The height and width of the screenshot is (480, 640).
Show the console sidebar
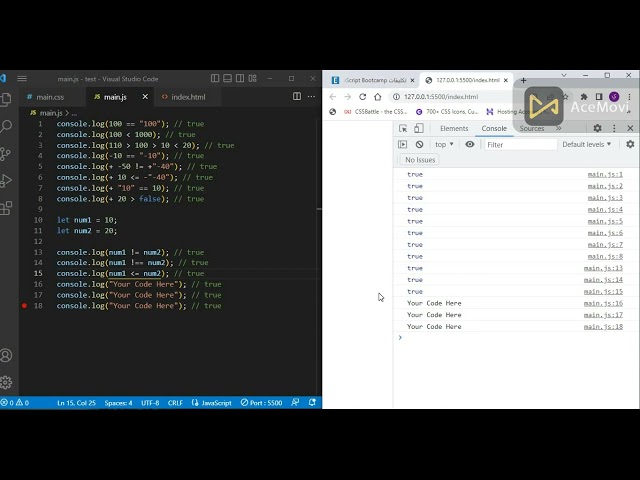(402, 144)
